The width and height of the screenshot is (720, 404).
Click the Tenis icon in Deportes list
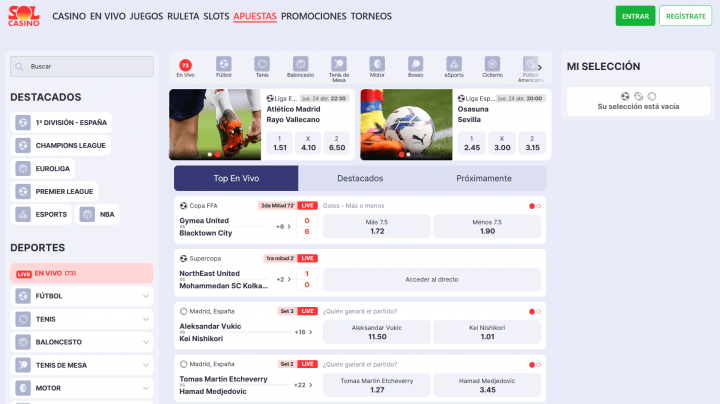tap(23, 319)
